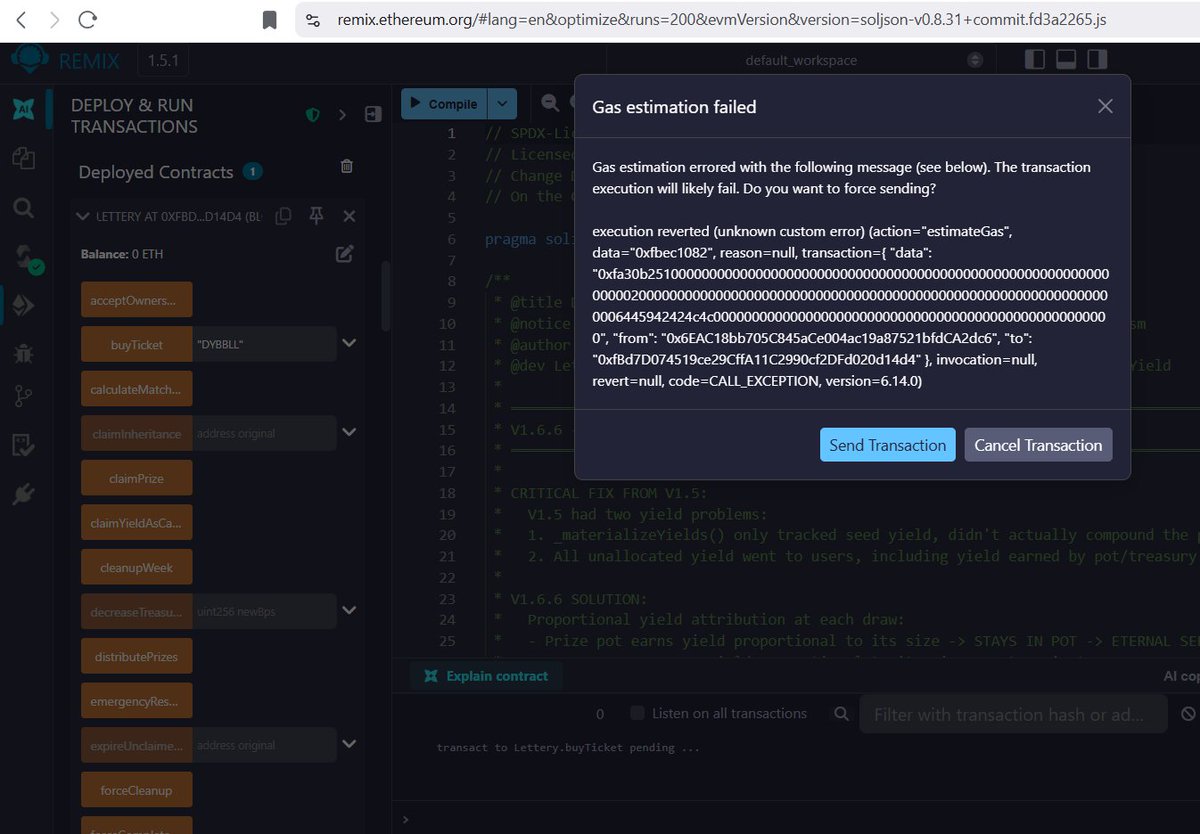
Task: Pin the deployed Lettery contract
Action: click(314, 216)
